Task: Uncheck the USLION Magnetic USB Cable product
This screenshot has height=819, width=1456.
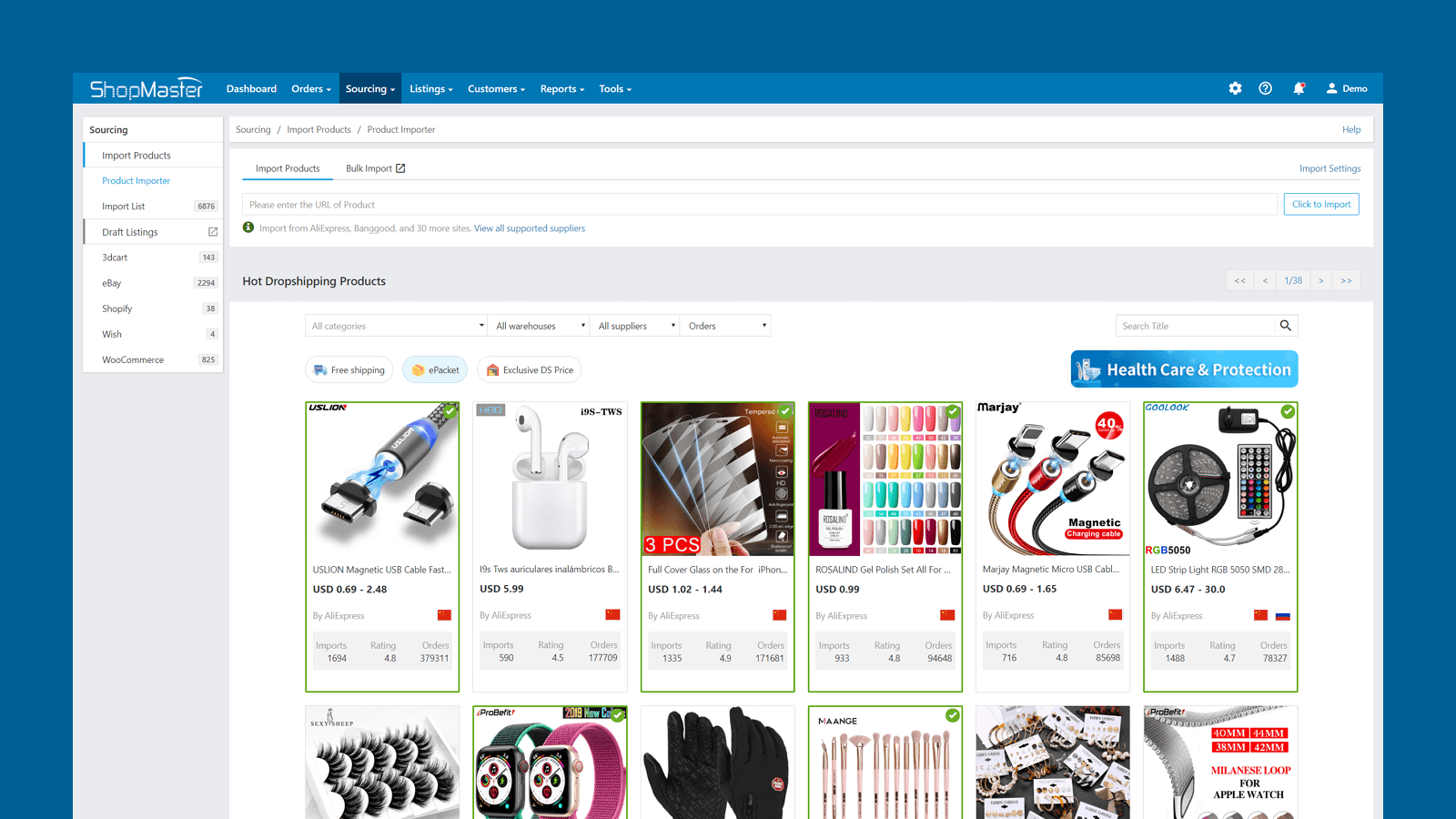Action: click(450, 411)
